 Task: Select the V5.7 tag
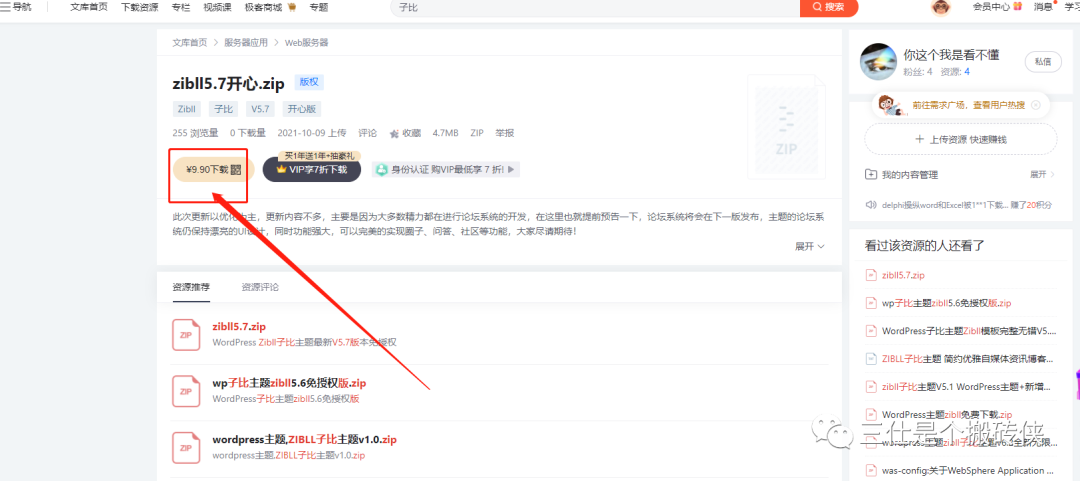tap(262, 109)
